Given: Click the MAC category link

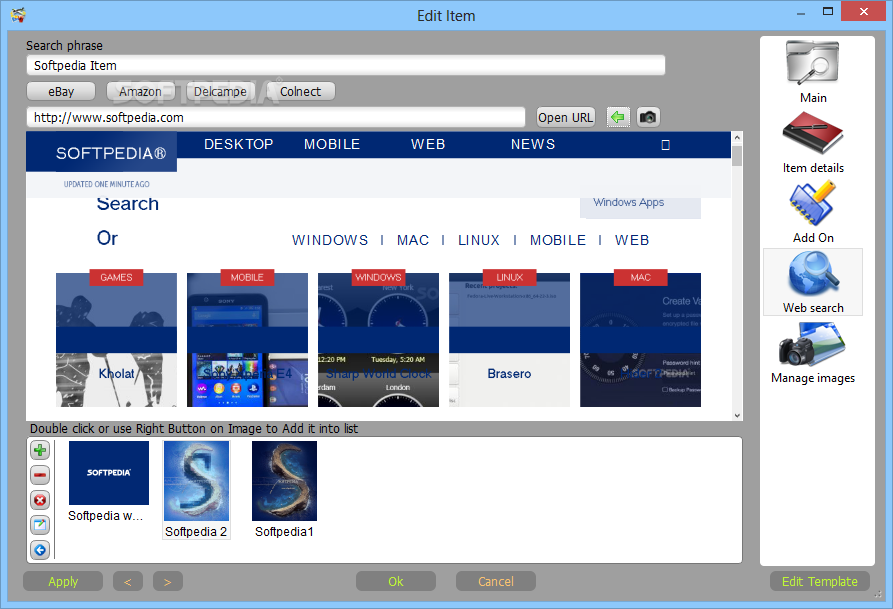Looking at the screenshot, I should coord(413,240).
